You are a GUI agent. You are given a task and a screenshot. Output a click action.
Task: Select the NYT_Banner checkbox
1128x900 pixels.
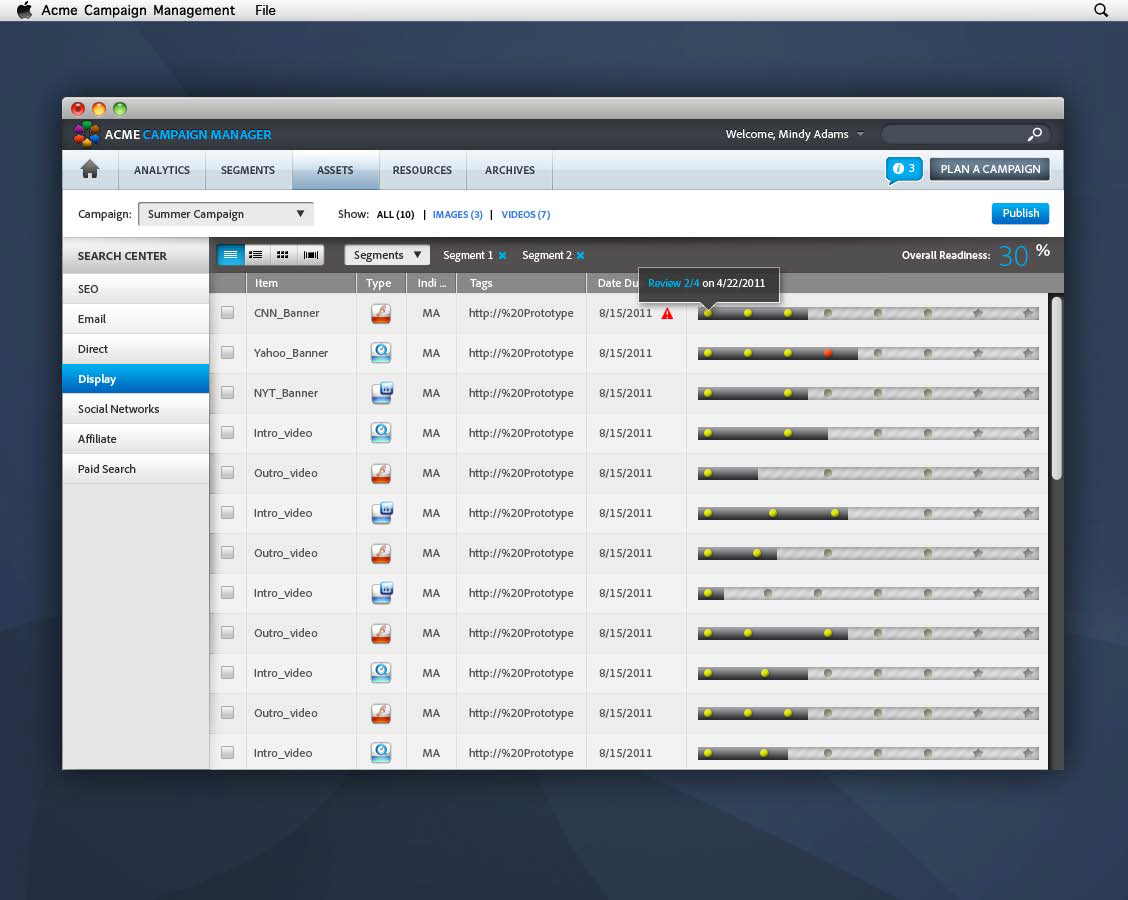point(227,392)
